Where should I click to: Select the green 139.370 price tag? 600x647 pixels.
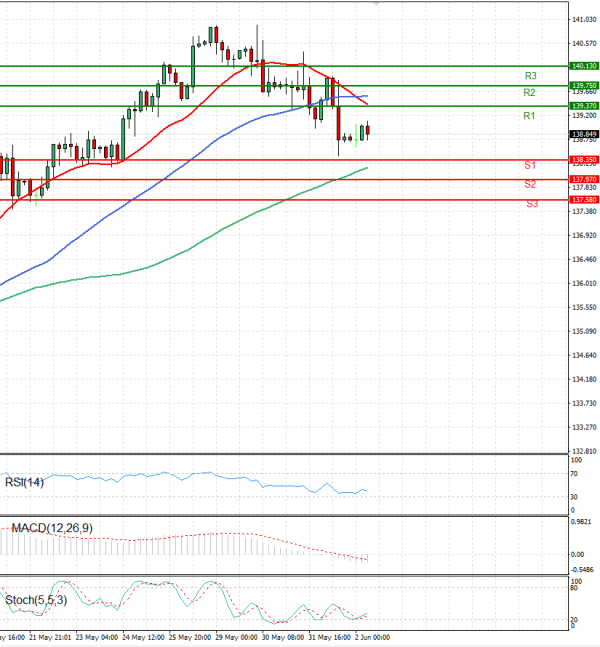(x=584, y=106)
